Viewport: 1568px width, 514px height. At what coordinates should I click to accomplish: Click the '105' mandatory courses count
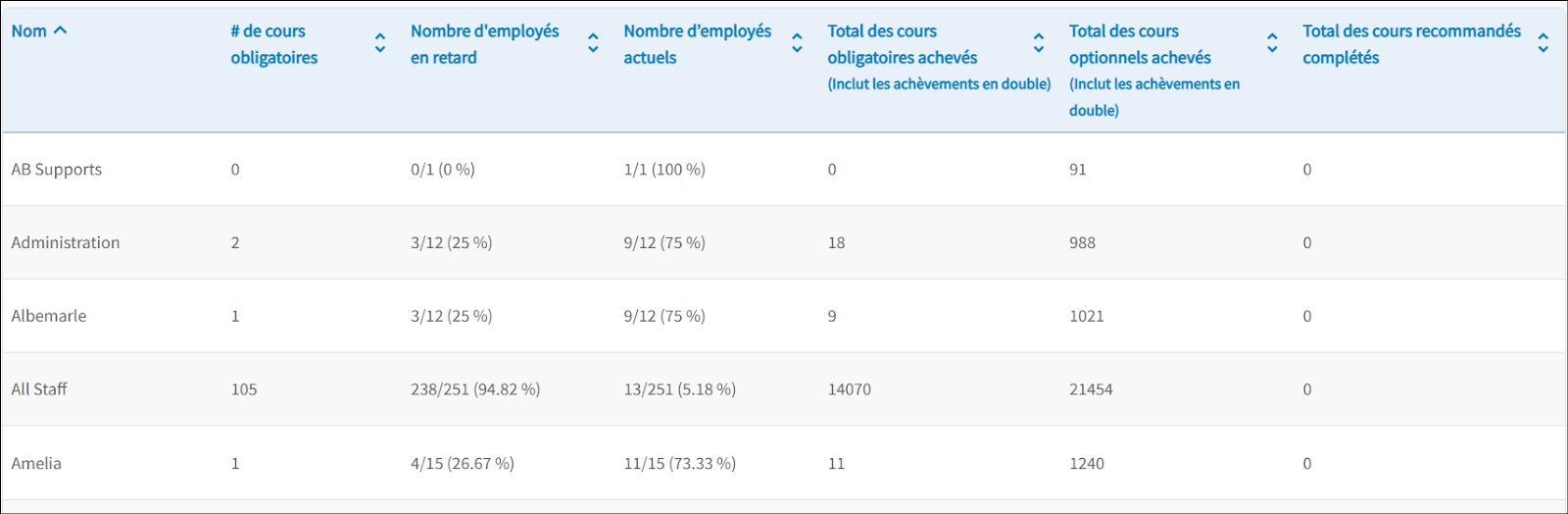244,389
